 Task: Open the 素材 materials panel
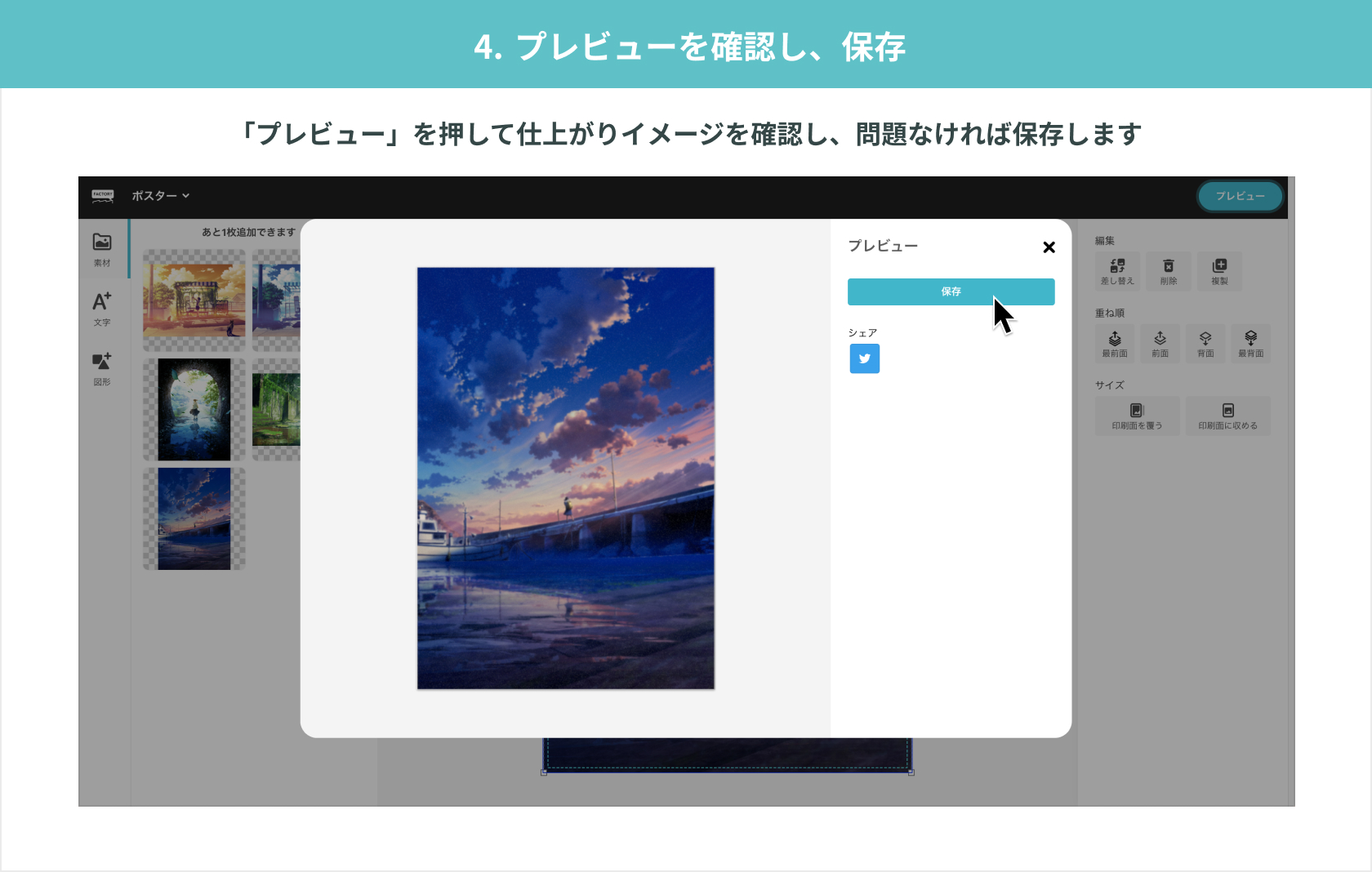(x=102, y=250)
